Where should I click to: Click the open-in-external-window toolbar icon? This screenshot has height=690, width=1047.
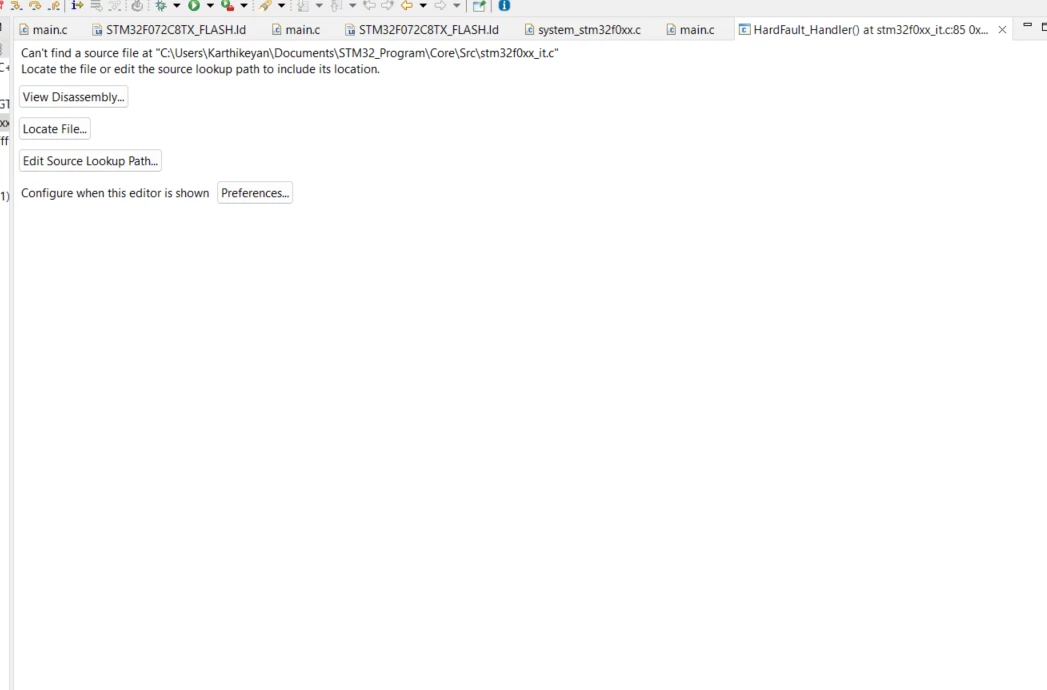pos(479,5)
